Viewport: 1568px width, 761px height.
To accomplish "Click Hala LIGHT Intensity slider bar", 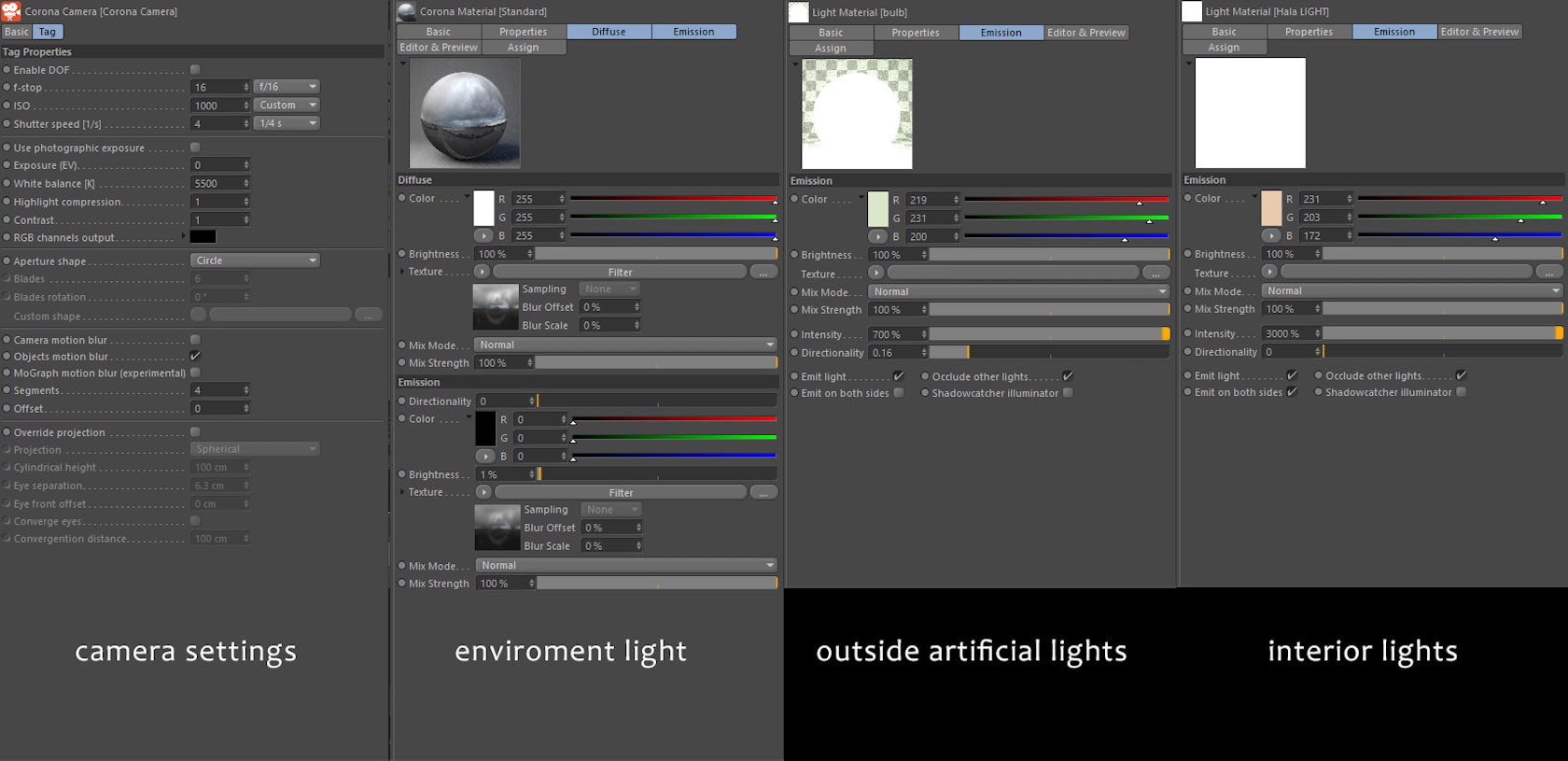I will [1443, 333].
